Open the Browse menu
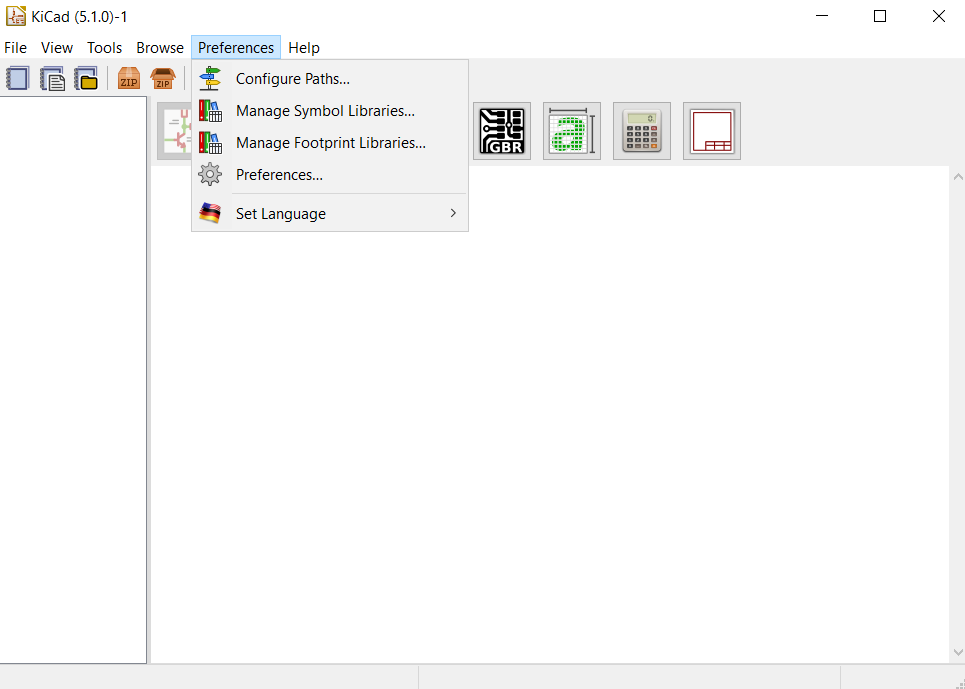 pos(159,47)
